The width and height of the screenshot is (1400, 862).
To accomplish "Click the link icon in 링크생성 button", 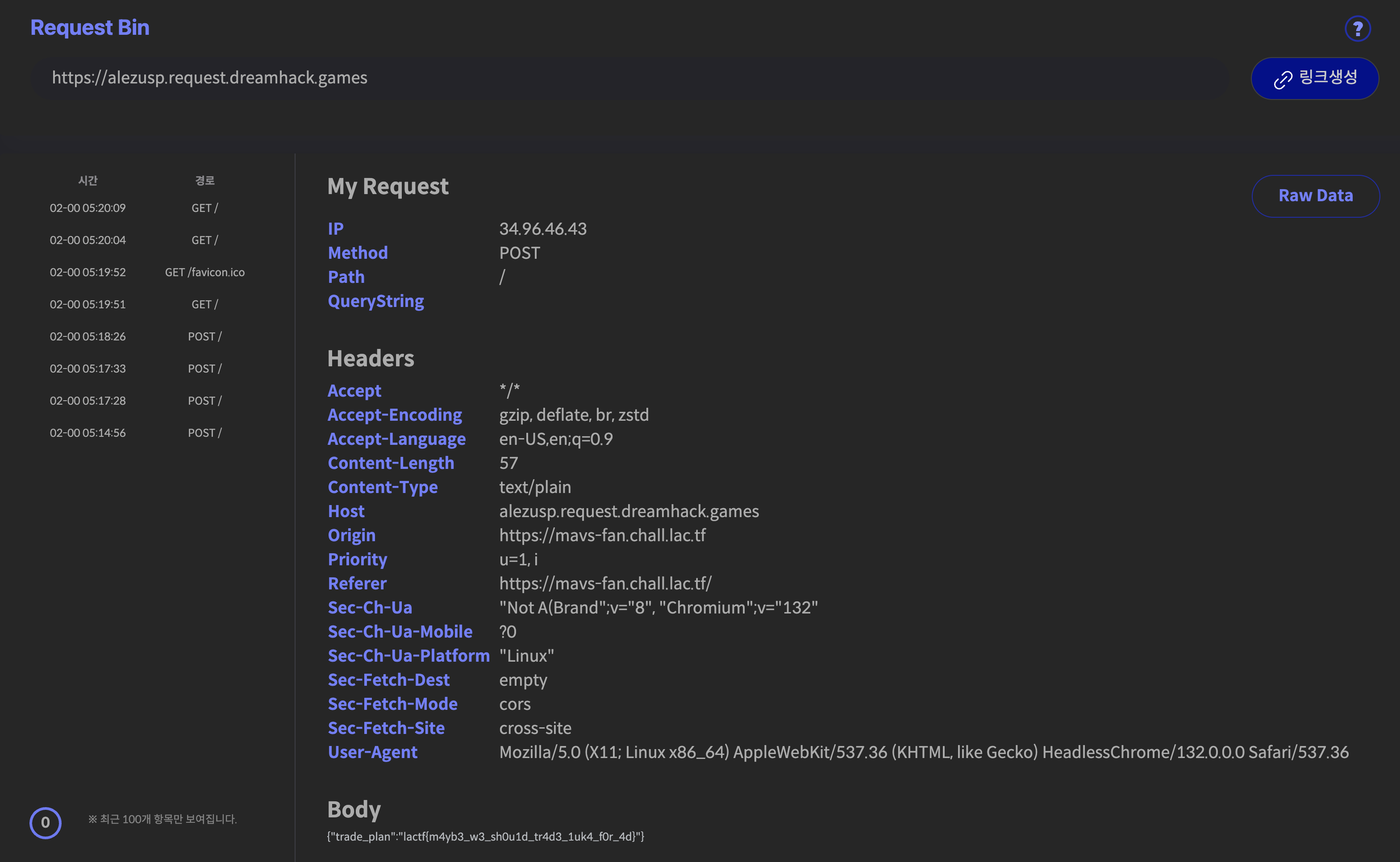I will click(x=1283, y=80).
